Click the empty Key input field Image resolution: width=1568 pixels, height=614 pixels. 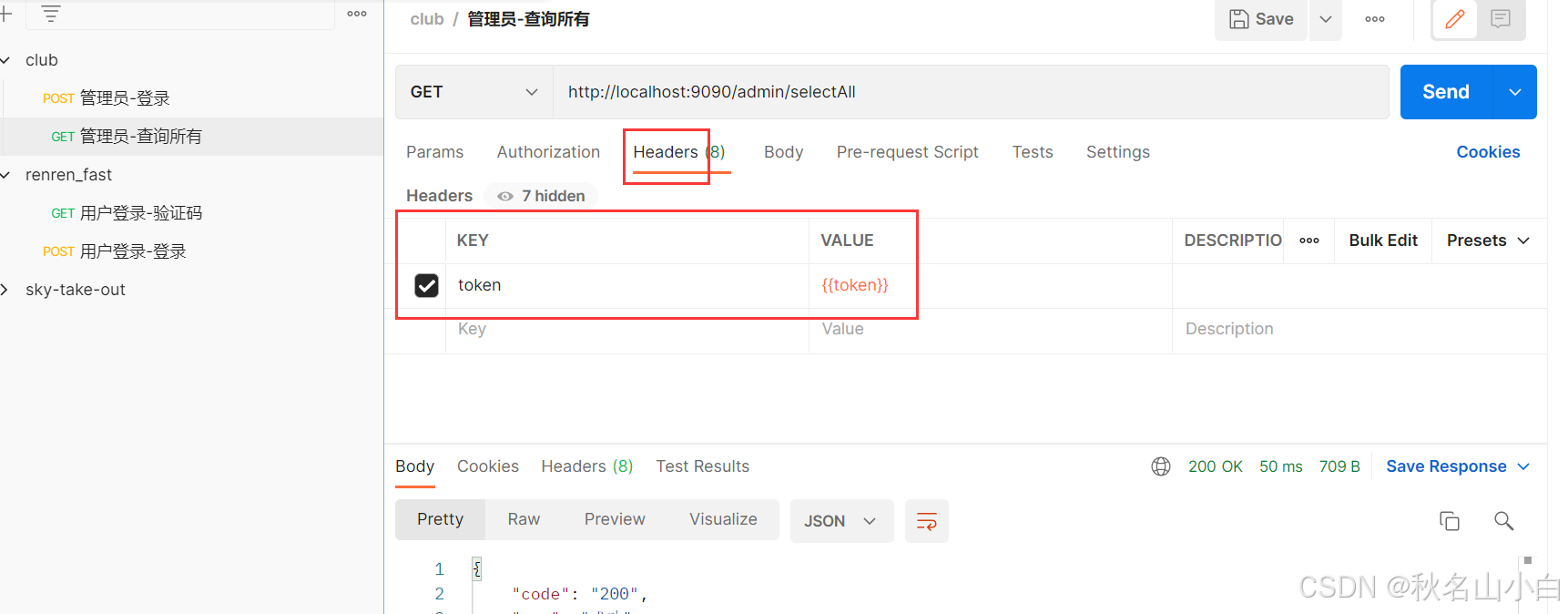click(x=626, y=330)
